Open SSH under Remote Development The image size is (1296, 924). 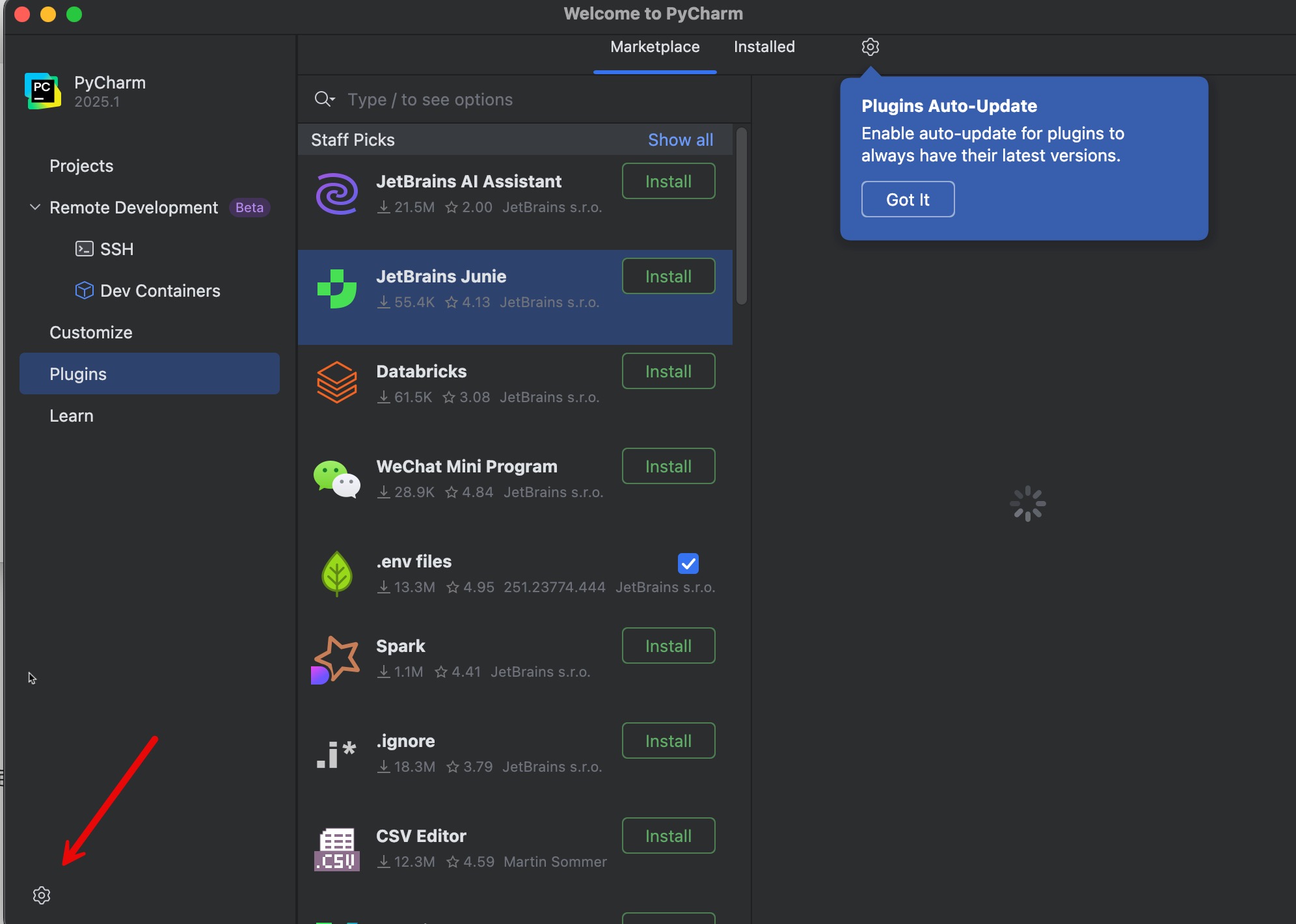coord(116,249)
